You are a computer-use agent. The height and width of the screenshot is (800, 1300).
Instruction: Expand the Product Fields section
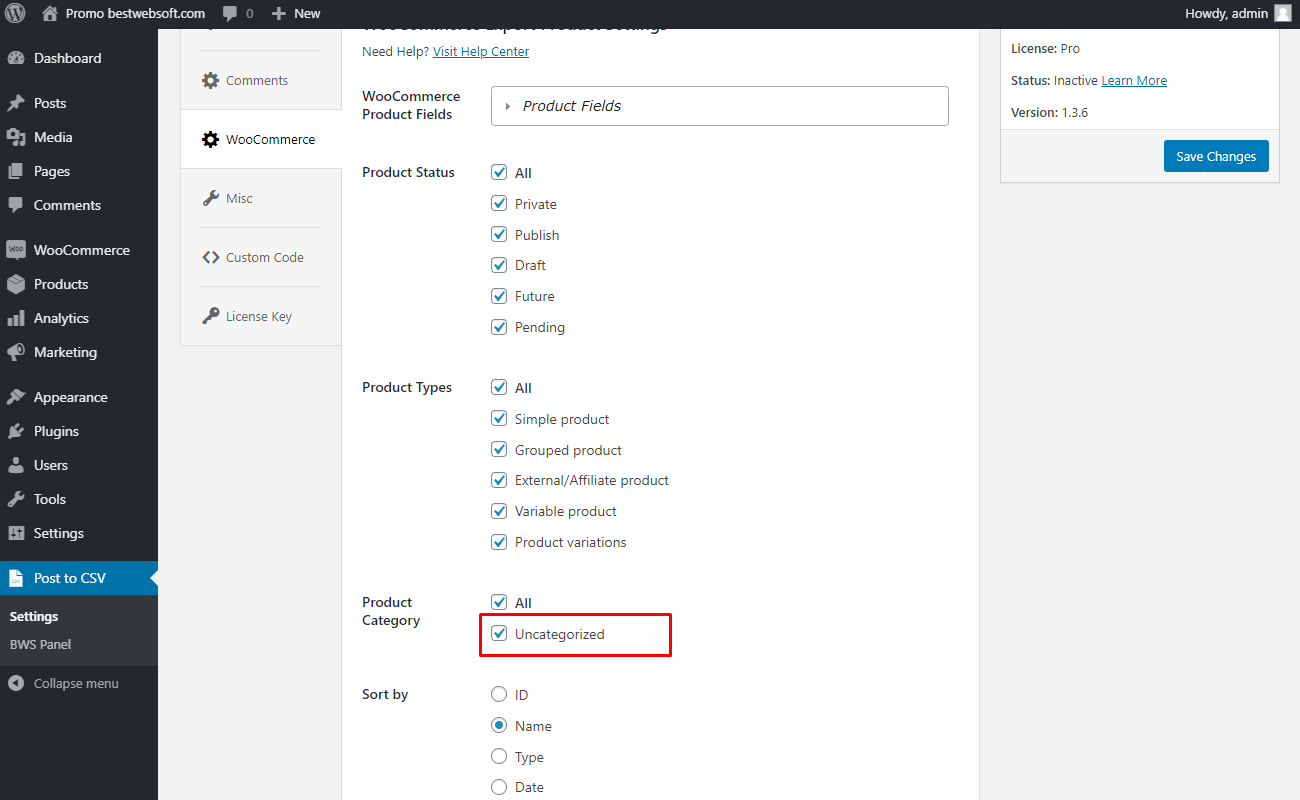(719, 106)
